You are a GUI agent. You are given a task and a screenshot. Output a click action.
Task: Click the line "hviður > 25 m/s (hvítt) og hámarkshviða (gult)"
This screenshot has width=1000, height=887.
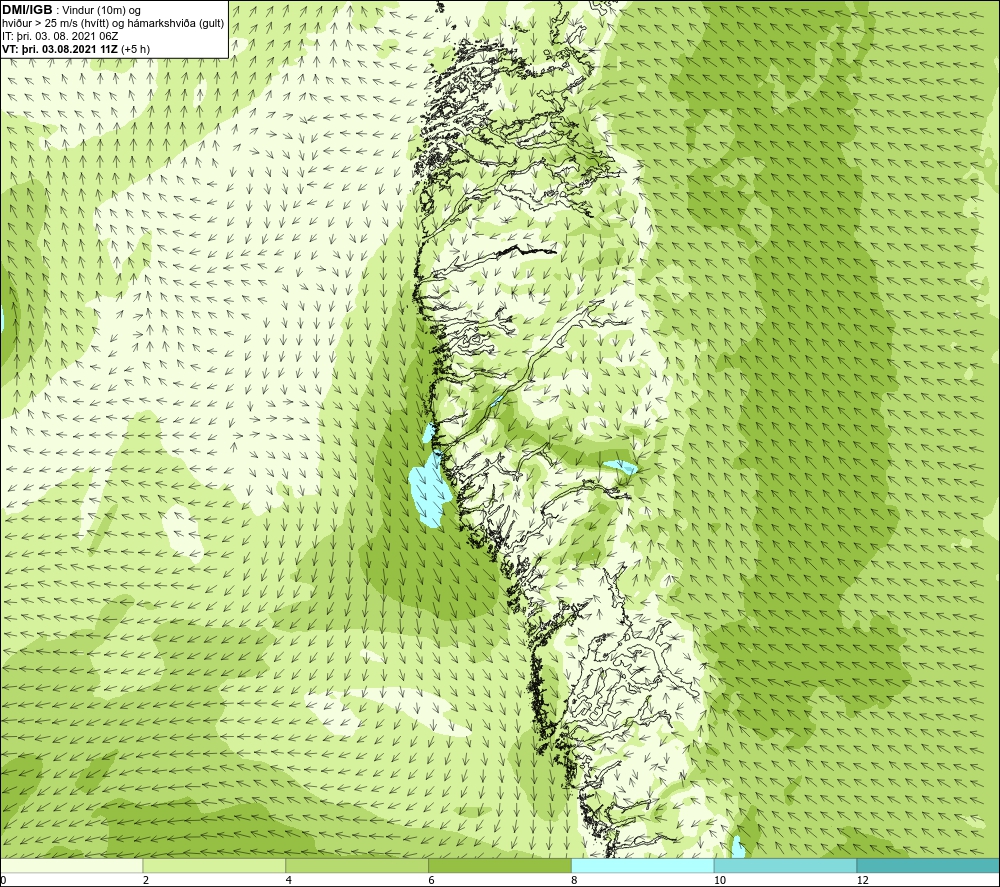pyautogui.click(x=113, y=24)
